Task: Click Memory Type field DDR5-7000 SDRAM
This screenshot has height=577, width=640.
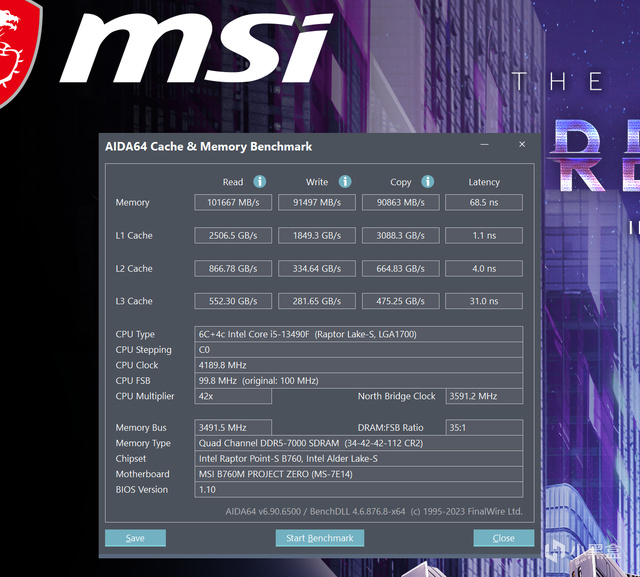Action: (x=359, y=443)
